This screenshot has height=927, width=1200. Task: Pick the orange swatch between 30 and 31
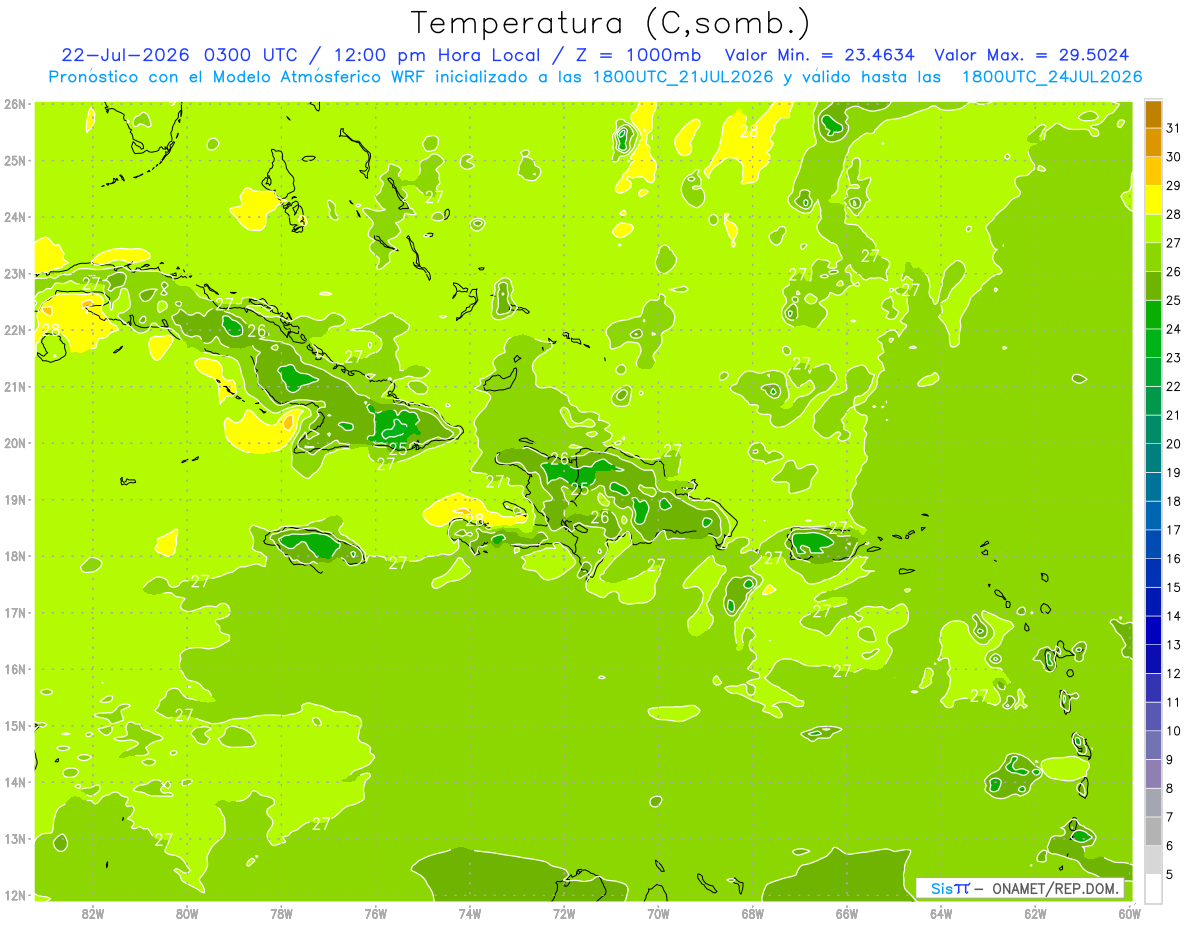1153,143
